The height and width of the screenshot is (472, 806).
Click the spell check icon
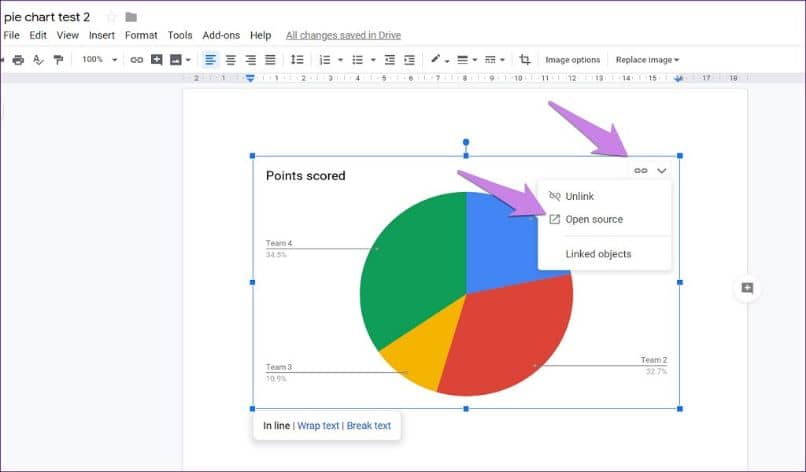(x=38, y=60)
